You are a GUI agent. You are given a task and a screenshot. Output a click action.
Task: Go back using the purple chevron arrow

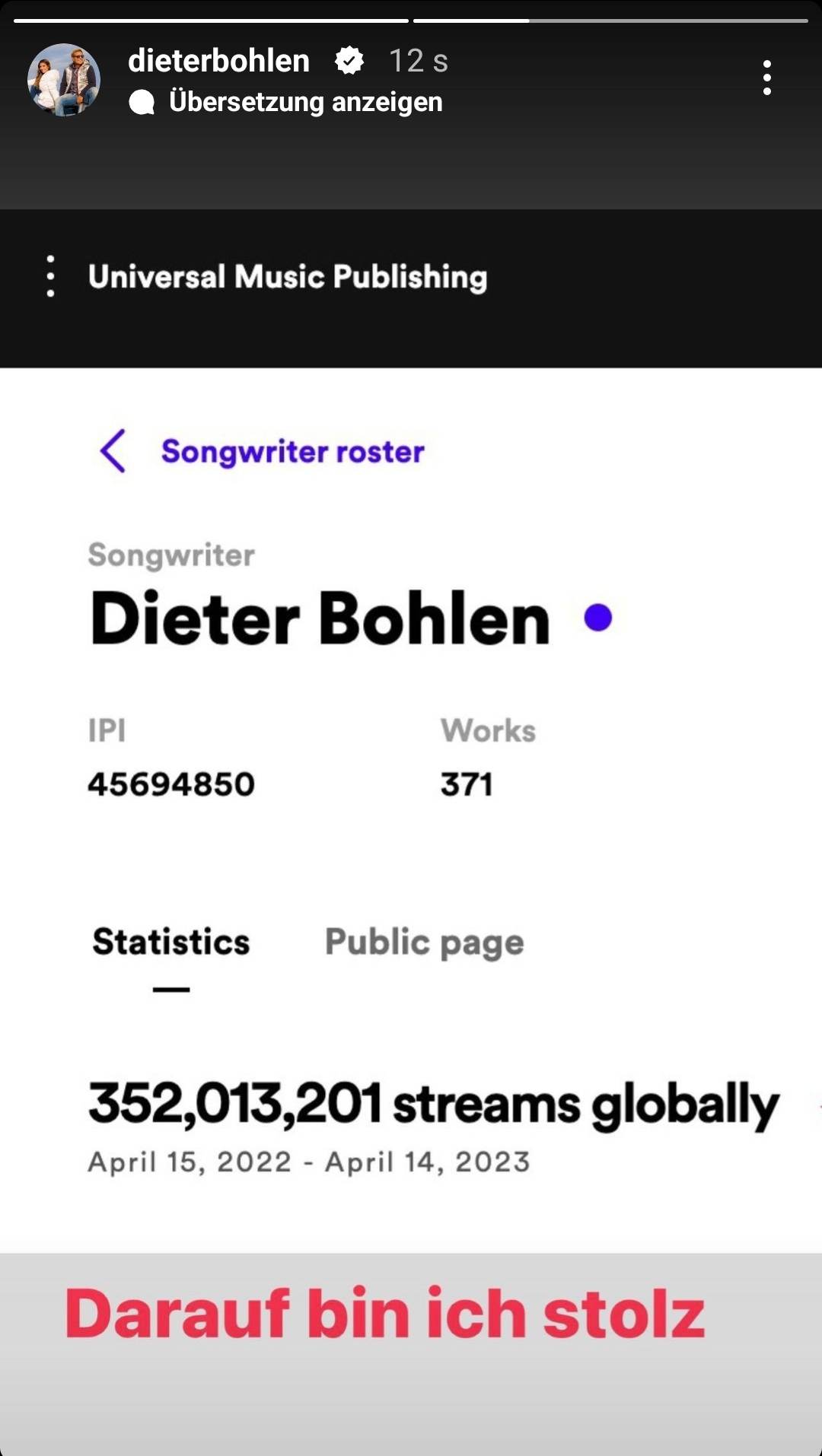point(113,451)
